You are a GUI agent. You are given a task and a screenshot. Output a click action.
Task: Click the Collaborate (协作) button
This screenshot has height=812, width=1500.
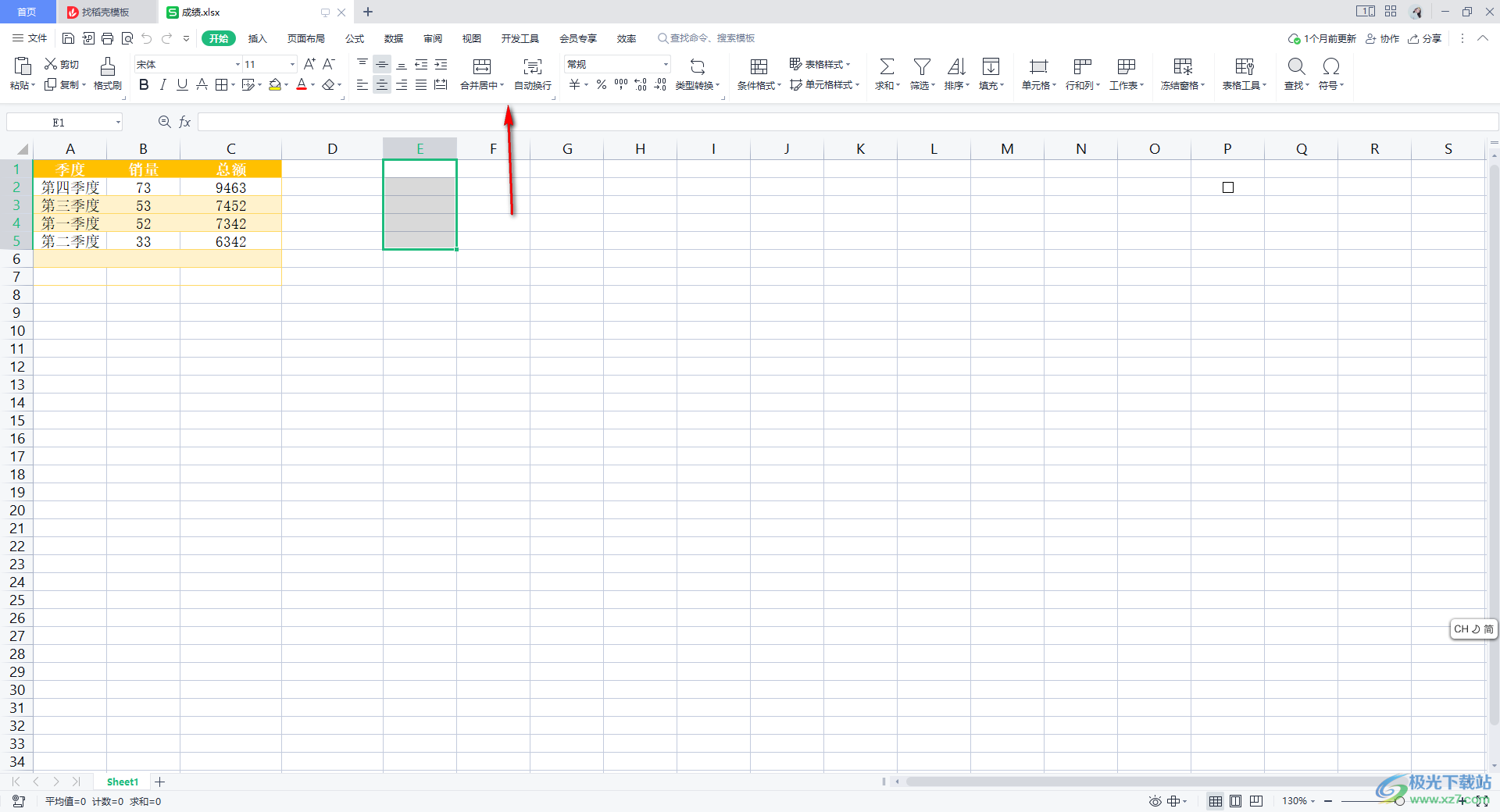1382,38
